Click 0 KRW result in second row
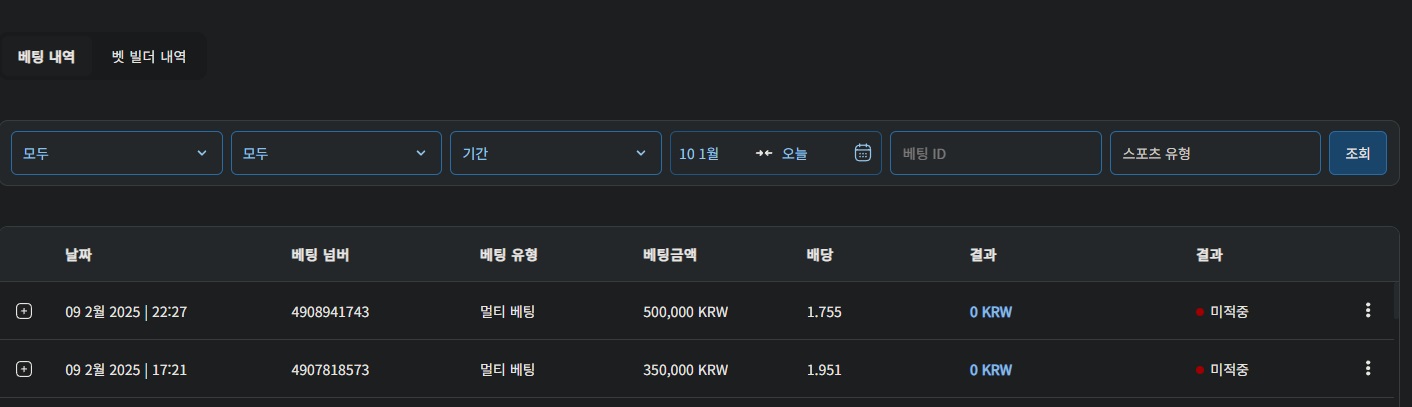The width and height of the screenshot is (1412, 407). (x=991, y=370)
